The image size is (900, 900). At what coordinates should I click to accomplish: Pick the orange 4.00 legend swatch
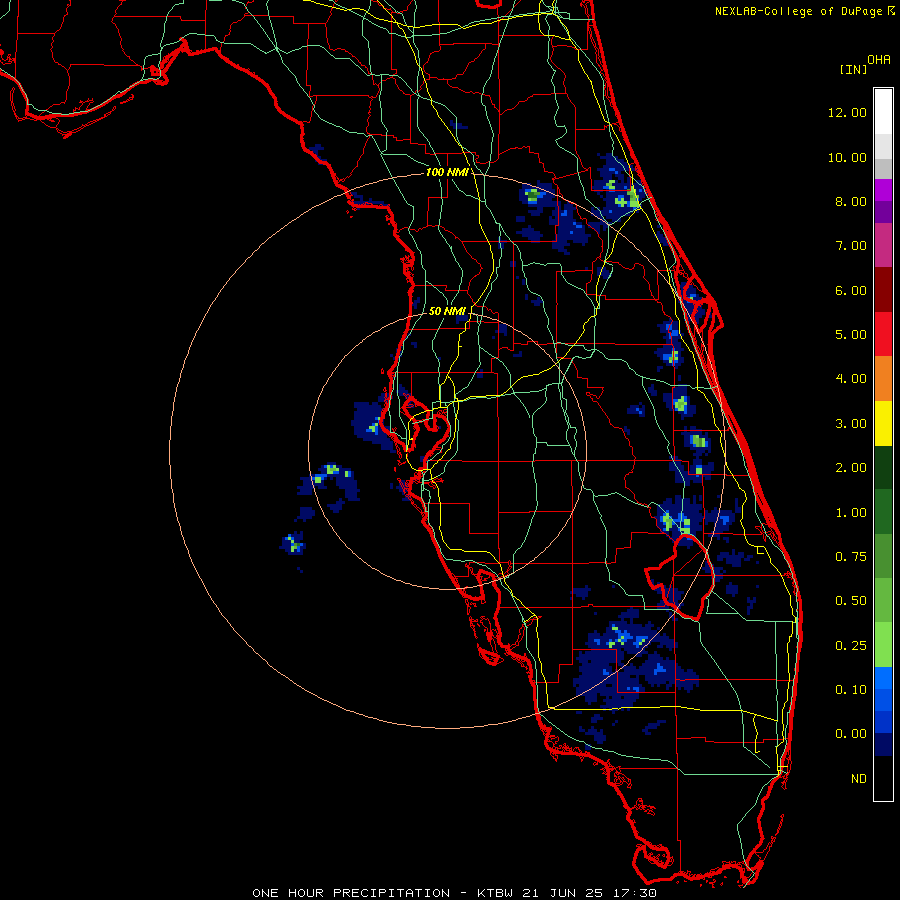pos(883,379)
